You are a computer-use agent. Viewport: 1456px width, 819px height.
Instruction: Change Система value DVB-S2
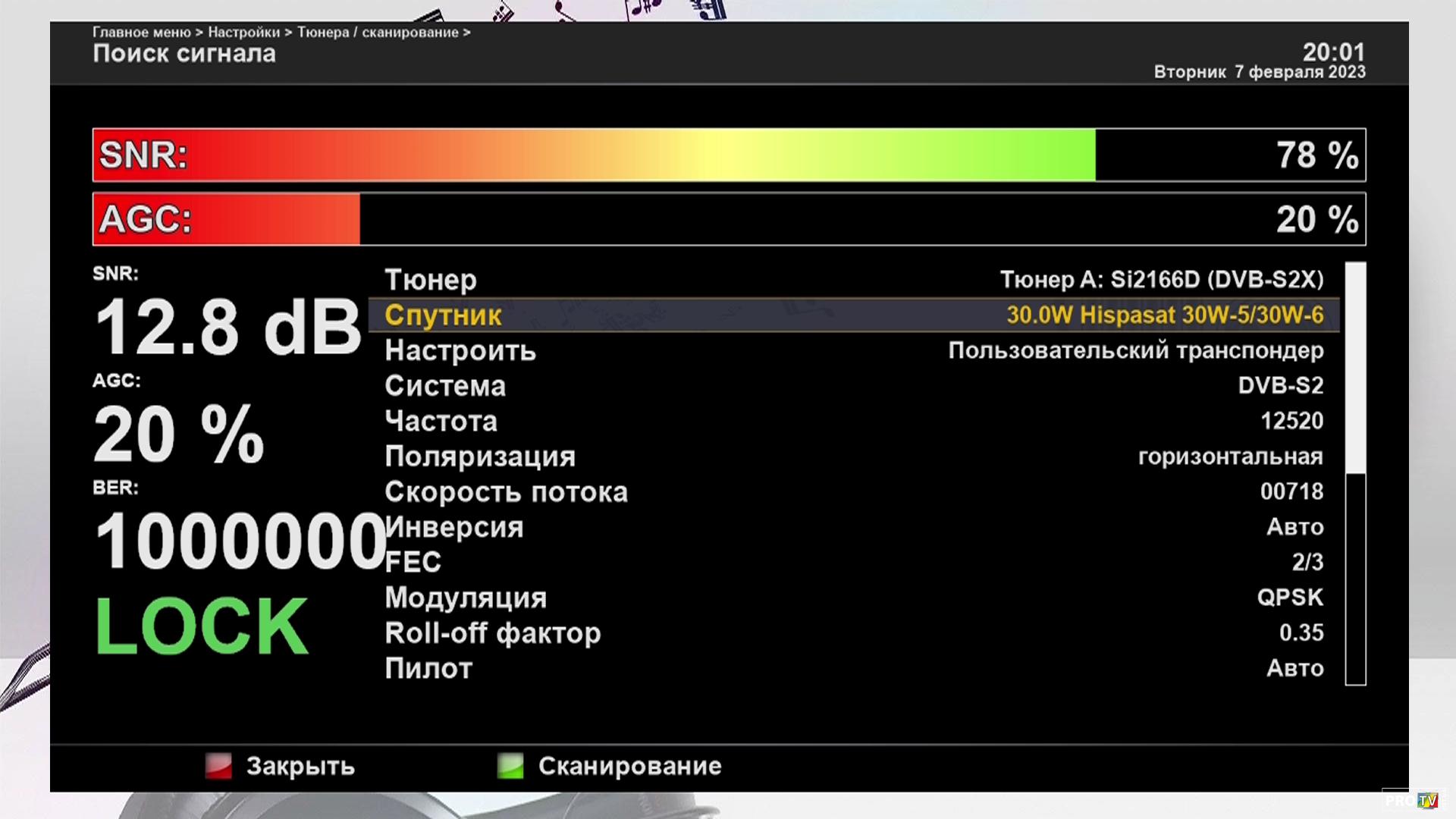tap(1280, 385)
